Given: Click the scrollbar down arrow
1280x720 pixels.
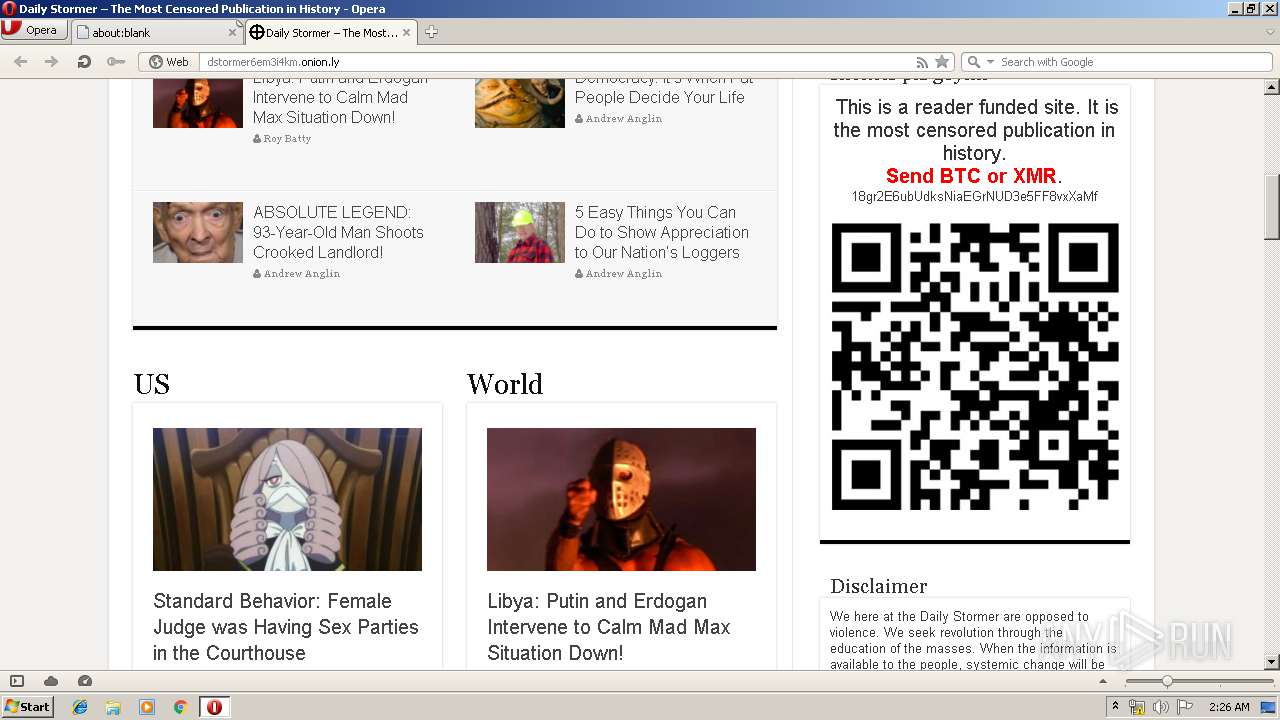Looking at the screenshot, I should point(1271,662).
